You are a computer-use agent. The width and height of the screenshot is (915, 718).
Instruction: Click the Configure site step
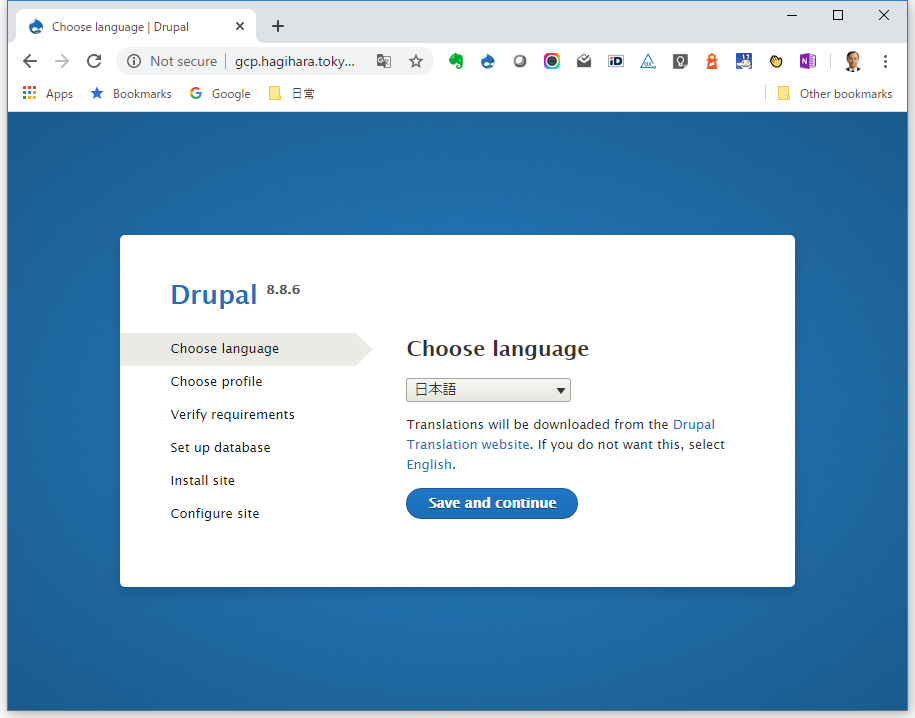point(215,514)
